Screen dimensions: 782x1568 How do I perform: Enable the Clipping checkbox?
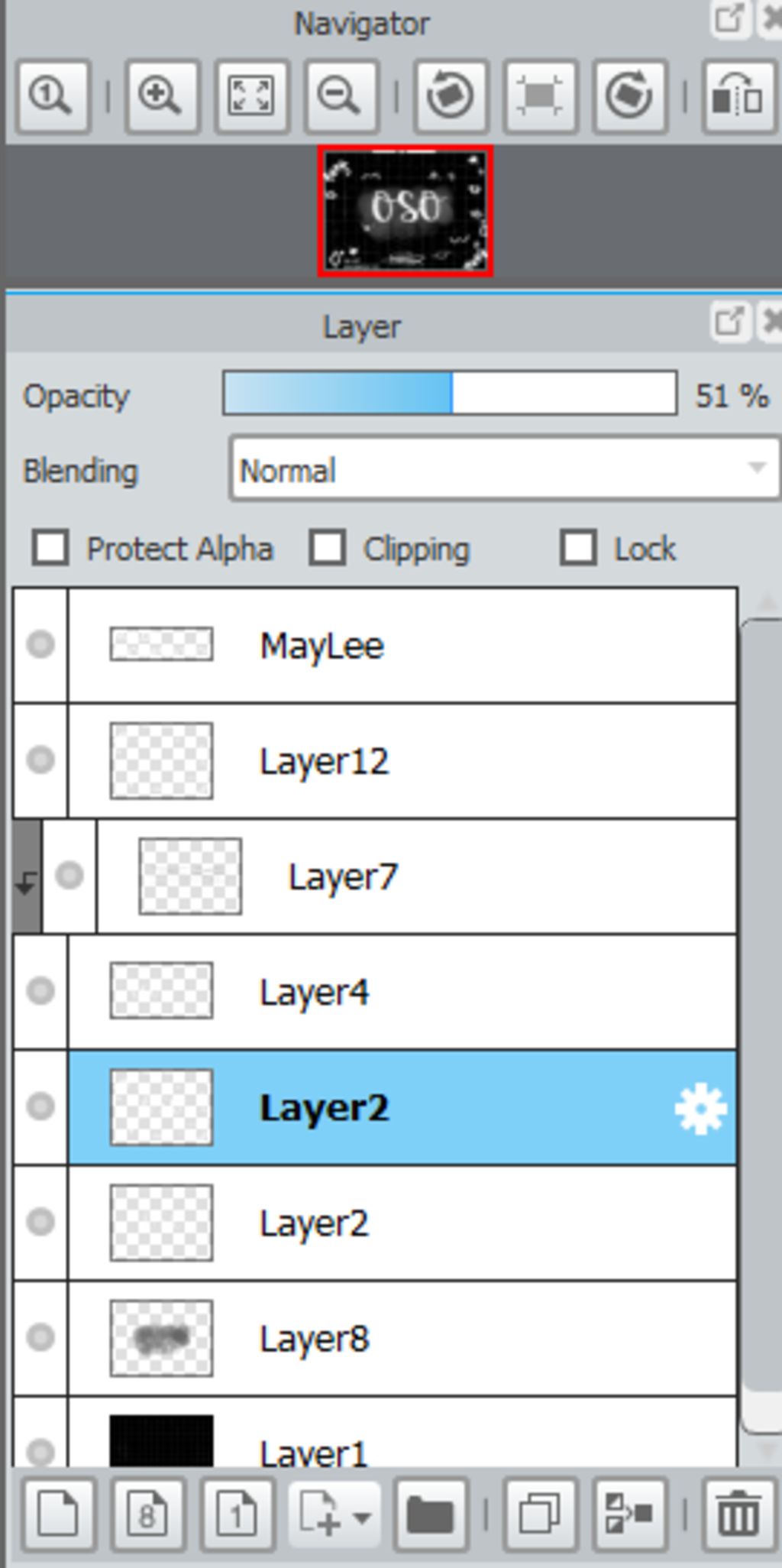pos(328,548)
